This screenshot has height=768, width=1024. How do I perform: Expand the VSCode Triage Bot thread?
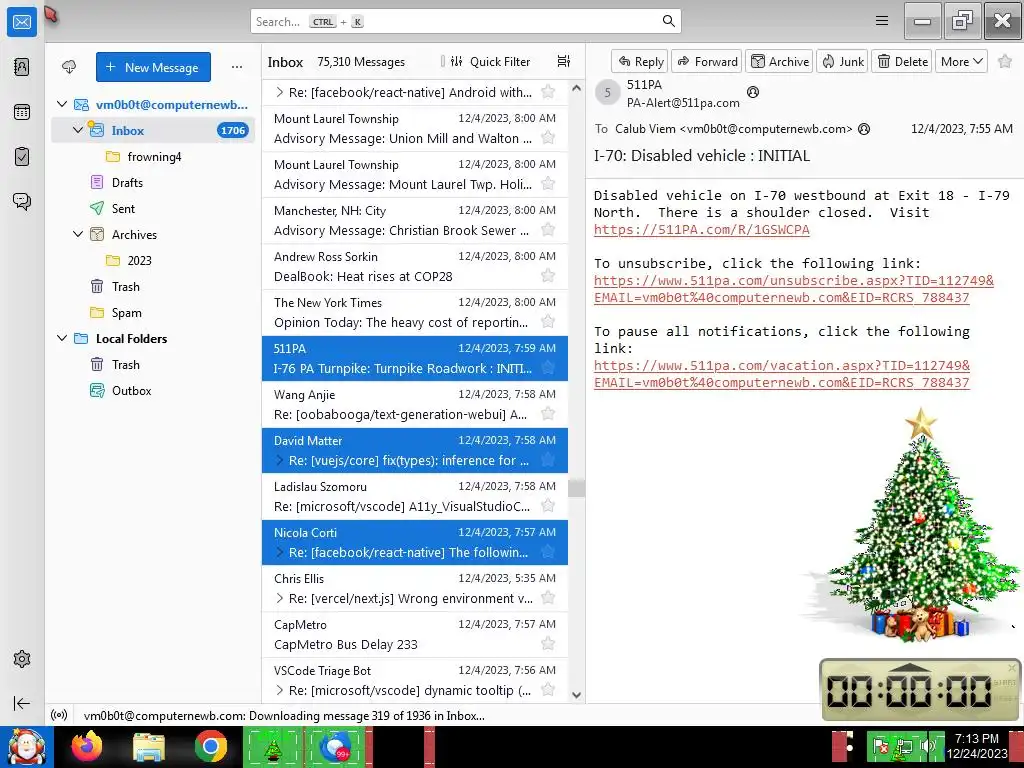tap(280, 690)
